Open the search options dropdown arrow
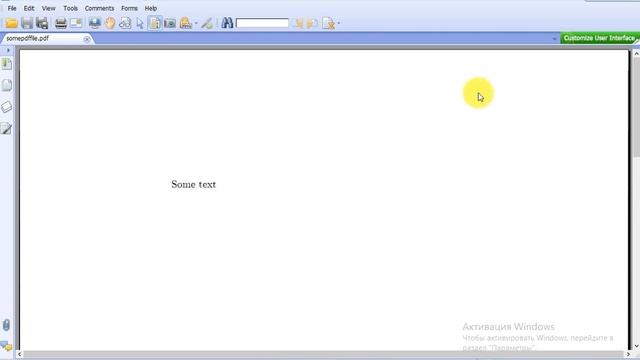The height and width of the screenshot is (360, 640). click(339, 23)
